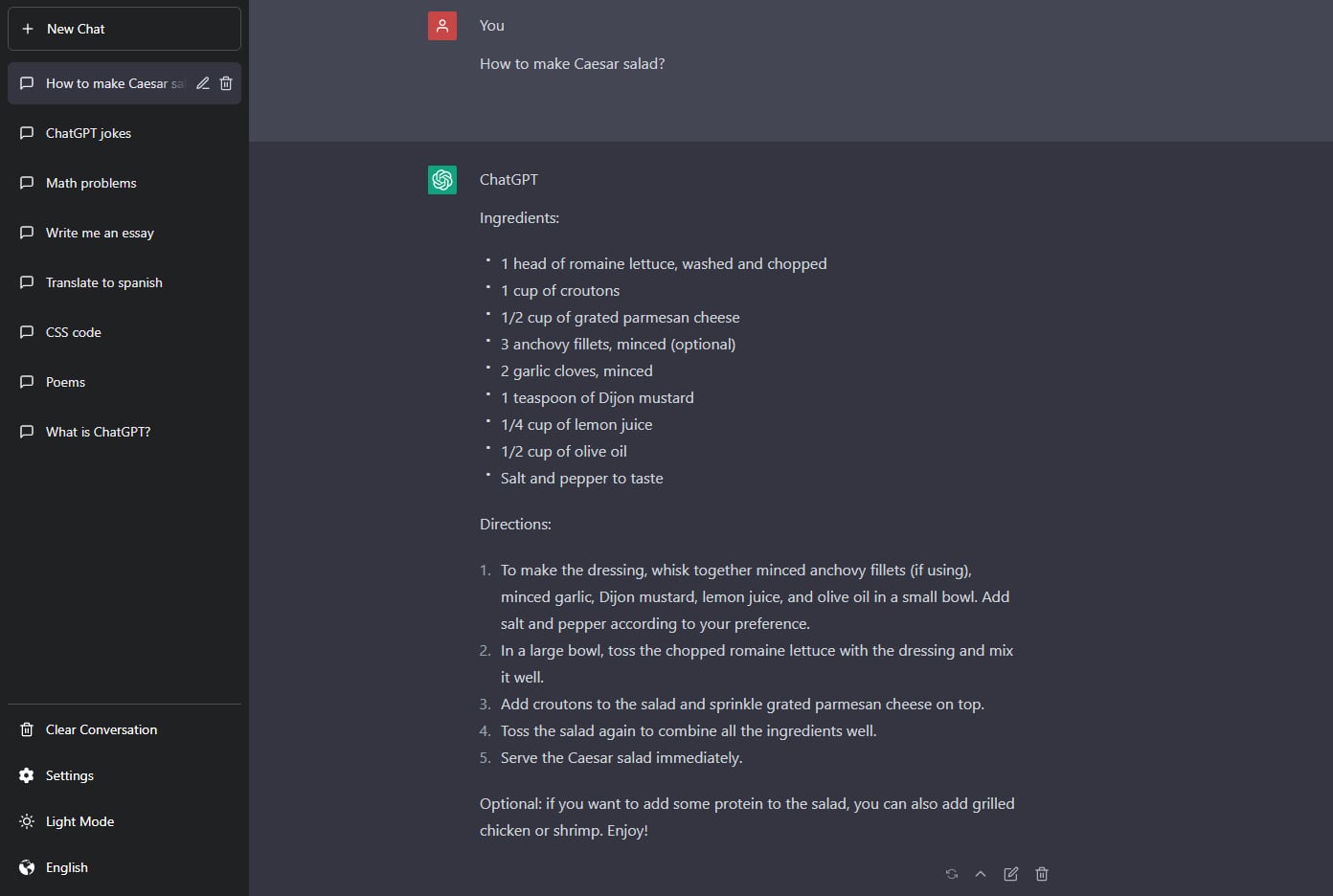Select the 'CSS code' chat entry
The width and height of the screenshot is (1333, 896).
pyautogui.click(x=73, y=332)
